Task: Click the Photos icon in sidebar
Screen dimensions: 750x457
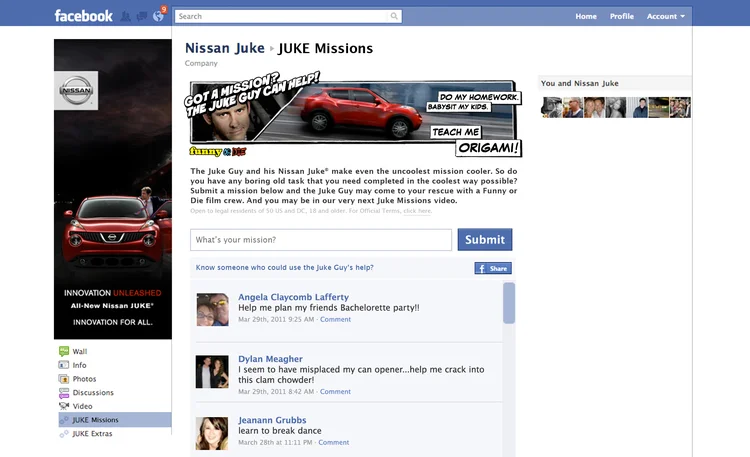Action: pos(64,379)
